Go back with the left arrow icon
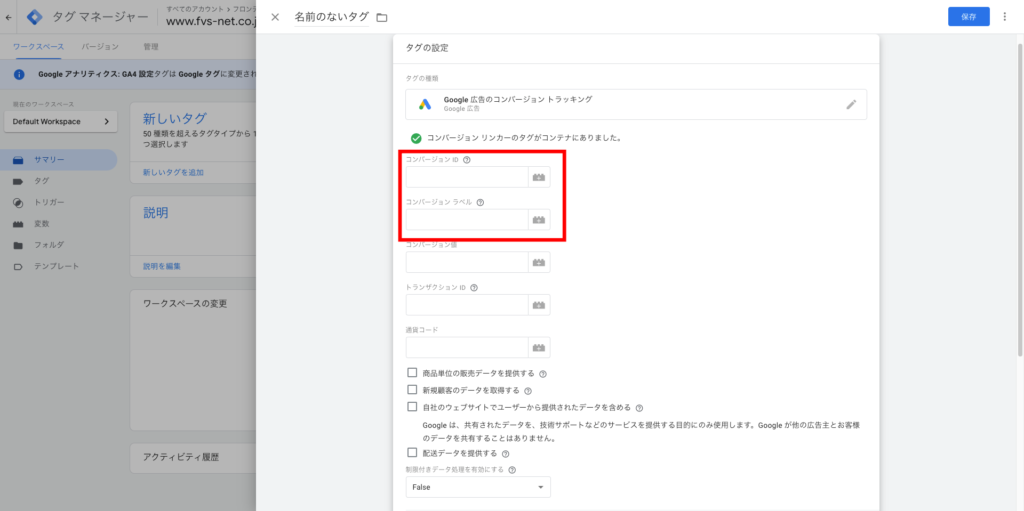The image size is (1024, 511). pos(8,18)
